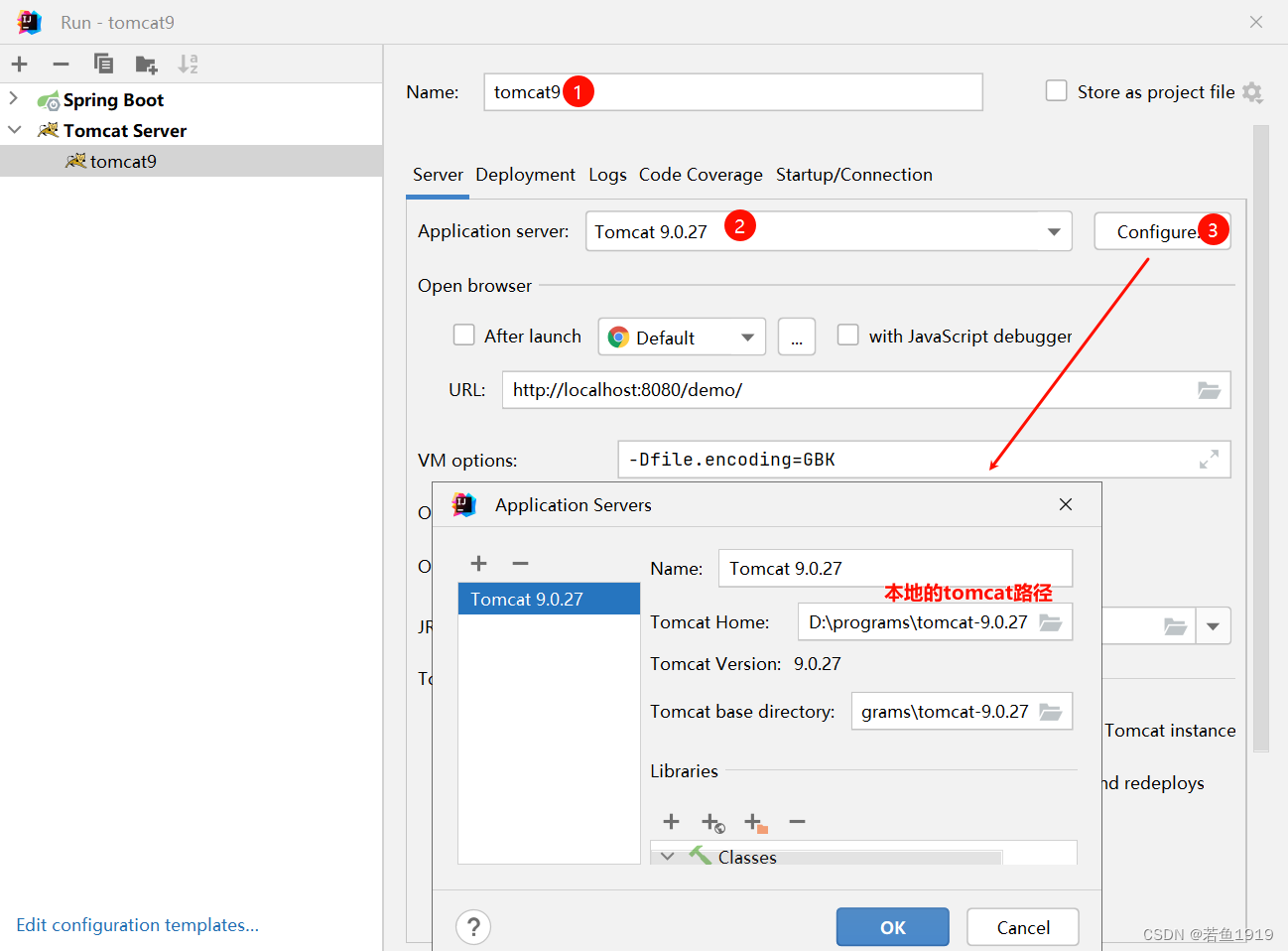Image resolution: width=1288 pixels, height=951 pixels.
Task: Add library with plus icon under Libraries
Action: [672, 821]
